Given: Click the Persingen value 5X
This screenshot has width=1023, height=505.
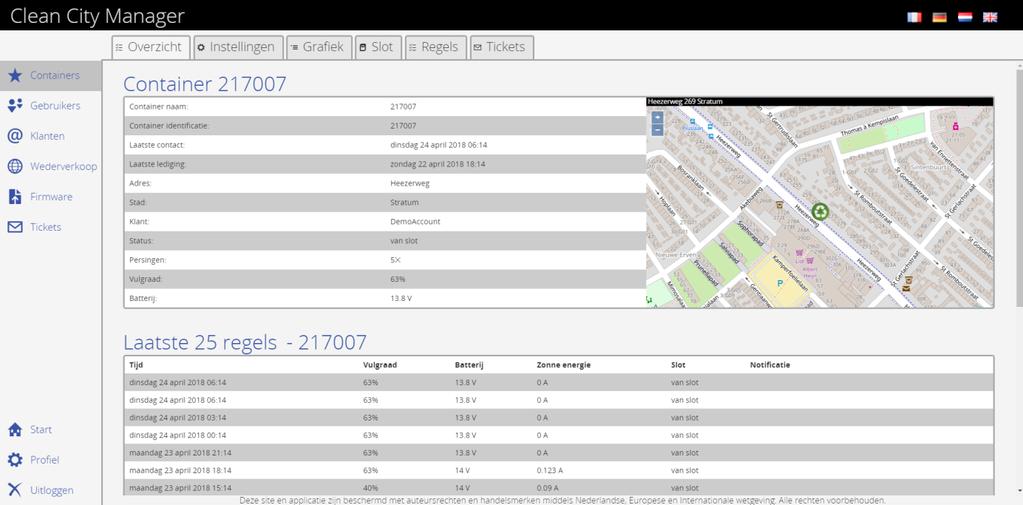Looking at the screenshot, I should pos(395,260).
